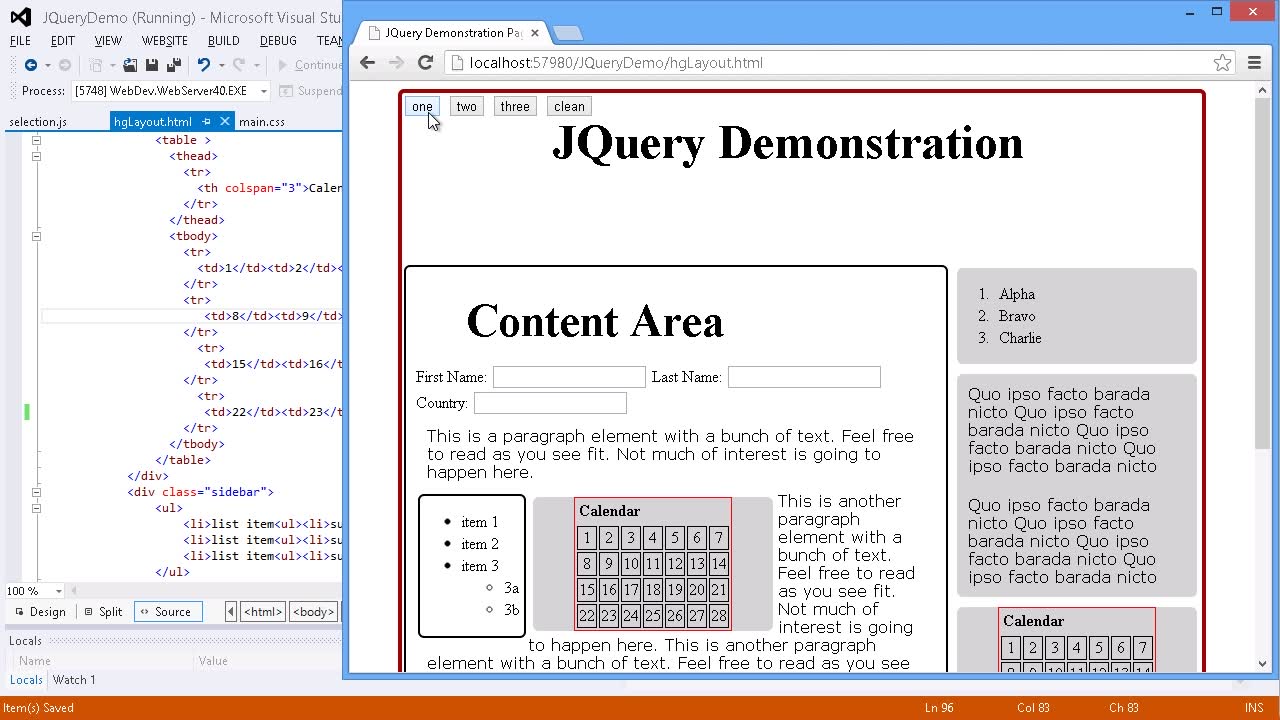Switch editor to Split view

pyautogui.click(x=103, y=612)
